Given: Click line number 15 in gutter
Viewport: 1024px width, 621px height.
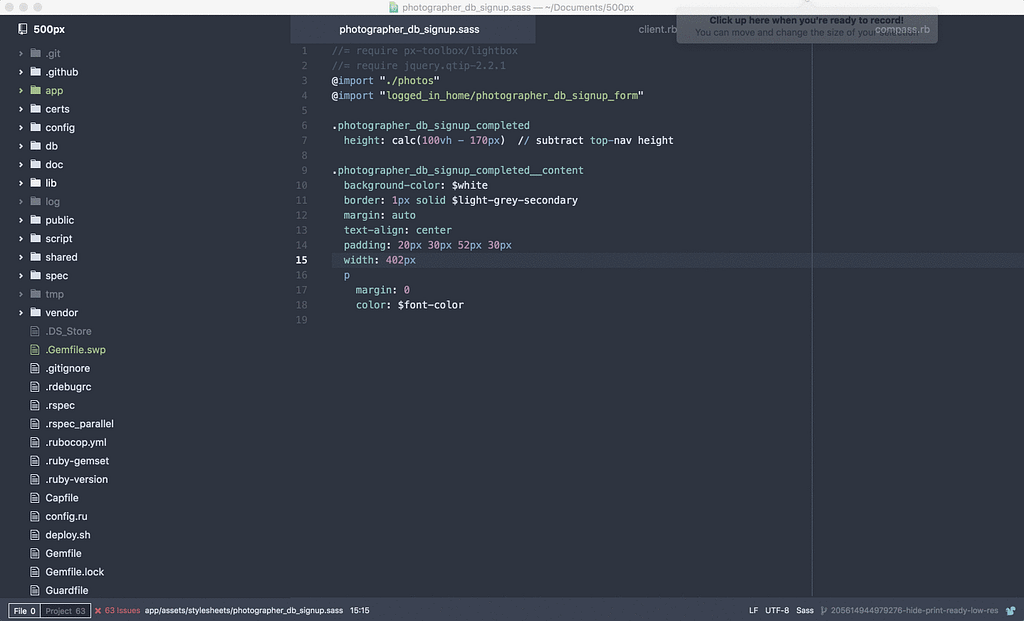Looking at the screenshot, I should [x=301, y=260].
